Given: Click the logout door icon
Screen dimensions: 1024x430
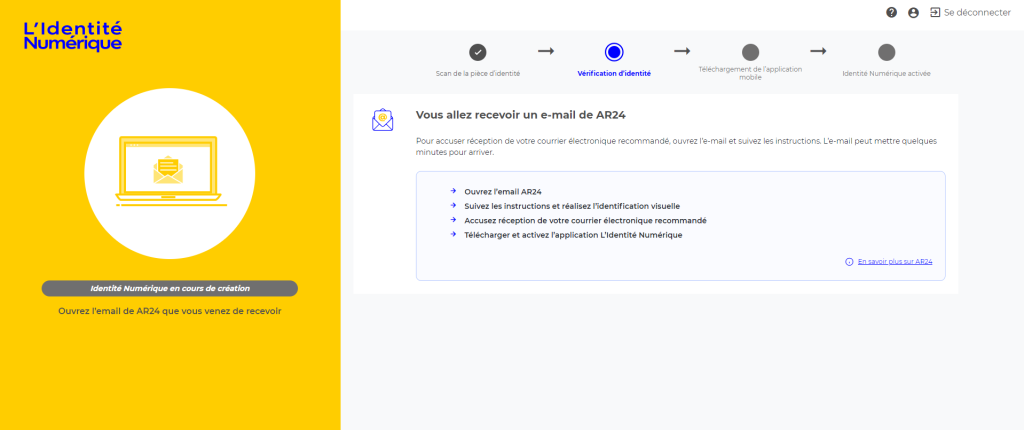Looking at the screenshot, I should (935, 12).
